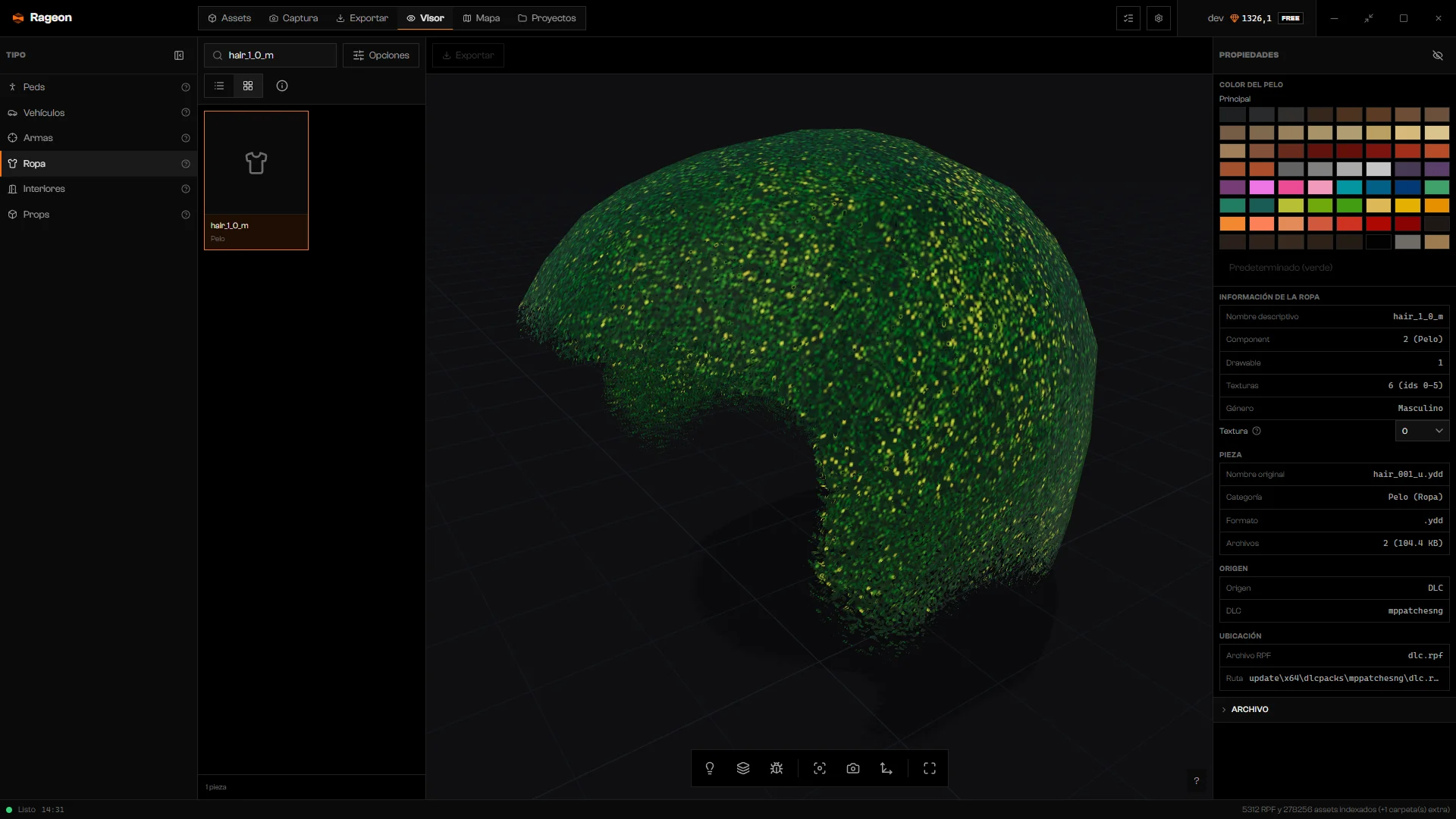Click the search field containing hair_1_0_m
Viewport: 1456px width, 819px height.
tap(270, 55)
